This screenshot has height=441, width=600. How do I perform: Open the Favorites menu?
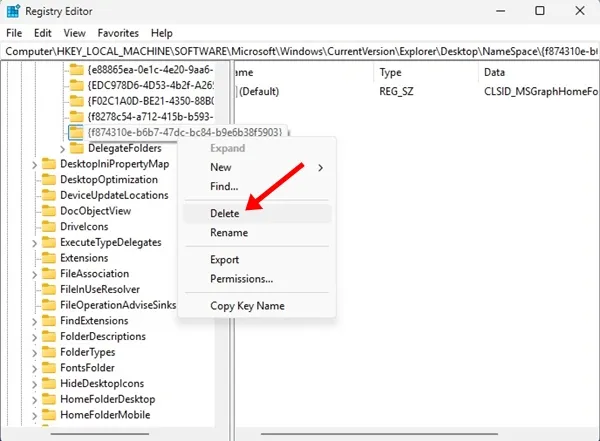pos(118,33)
